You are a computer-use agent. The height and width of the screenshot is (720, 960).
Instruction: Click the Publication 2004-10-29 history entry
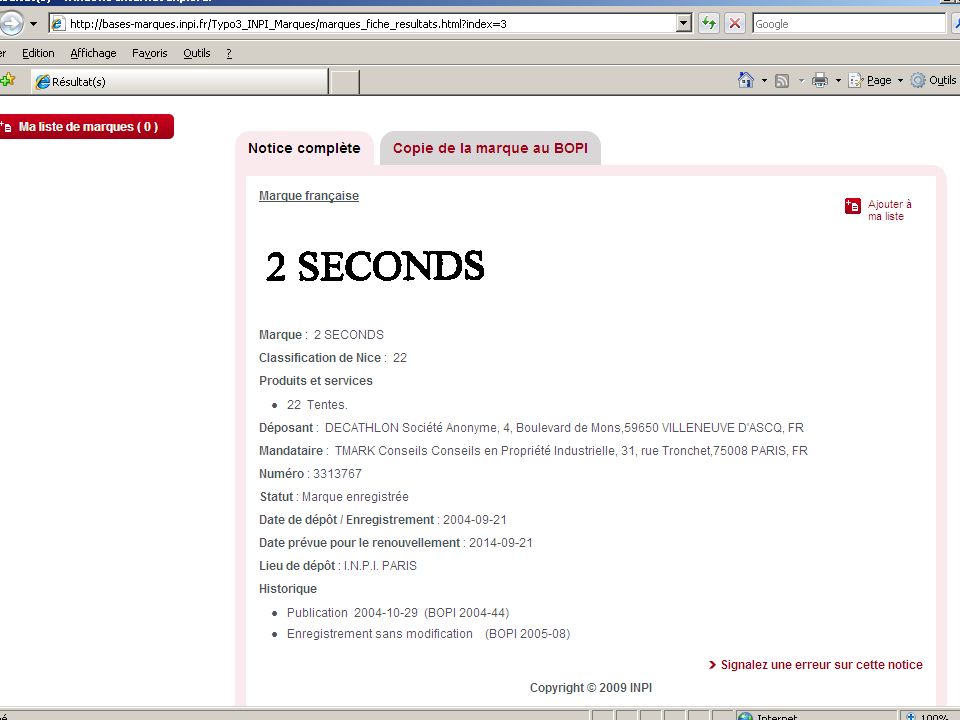tap(398, 613)
